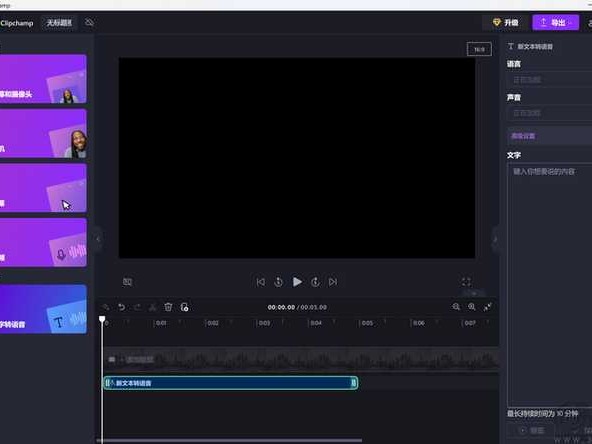Zoom in the timeline
592x444 pixels.
pos(472,307)
